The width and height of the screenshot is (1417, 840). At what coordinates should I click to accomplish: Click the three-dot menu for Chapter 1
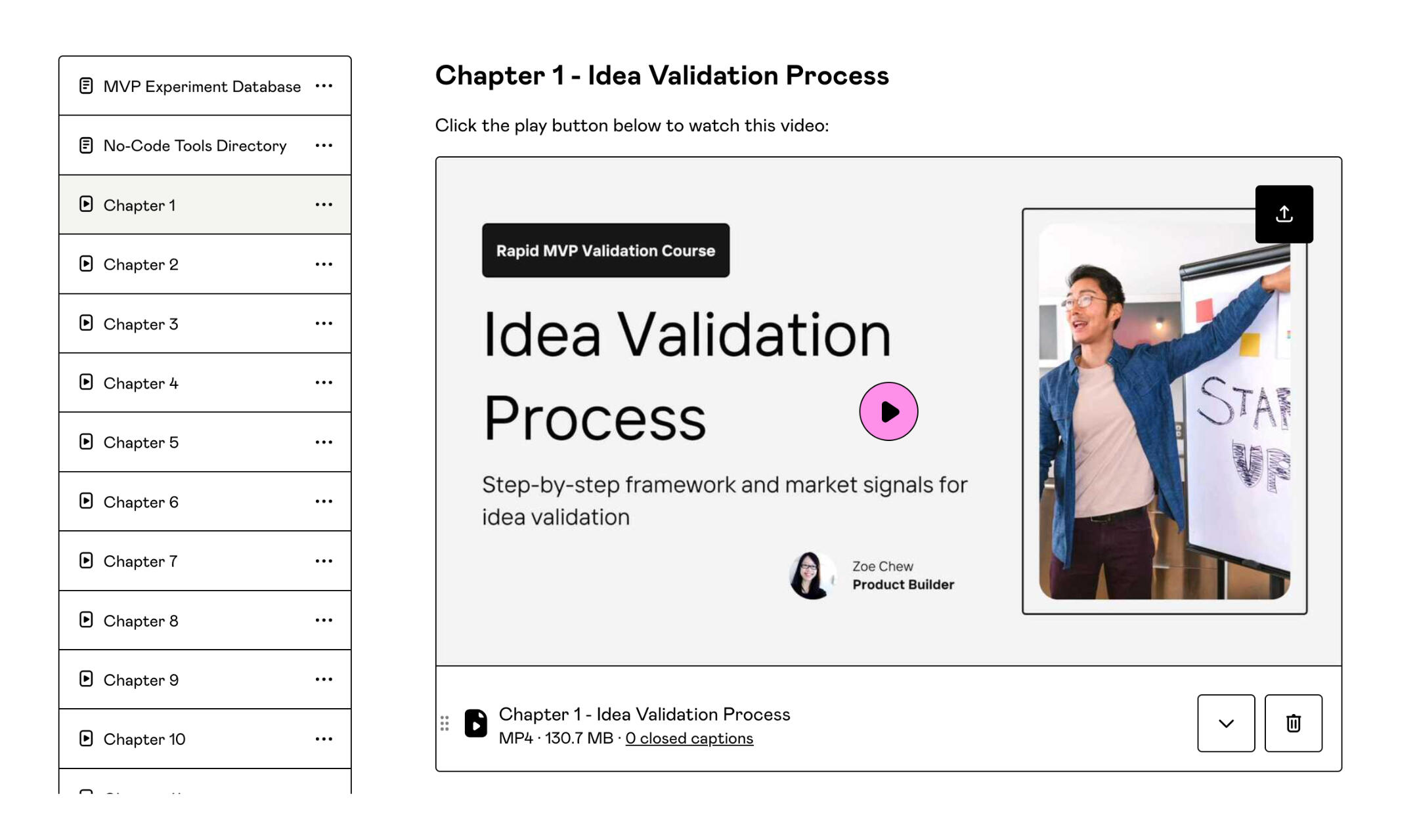pyautogui.click(x=324, y=205)
